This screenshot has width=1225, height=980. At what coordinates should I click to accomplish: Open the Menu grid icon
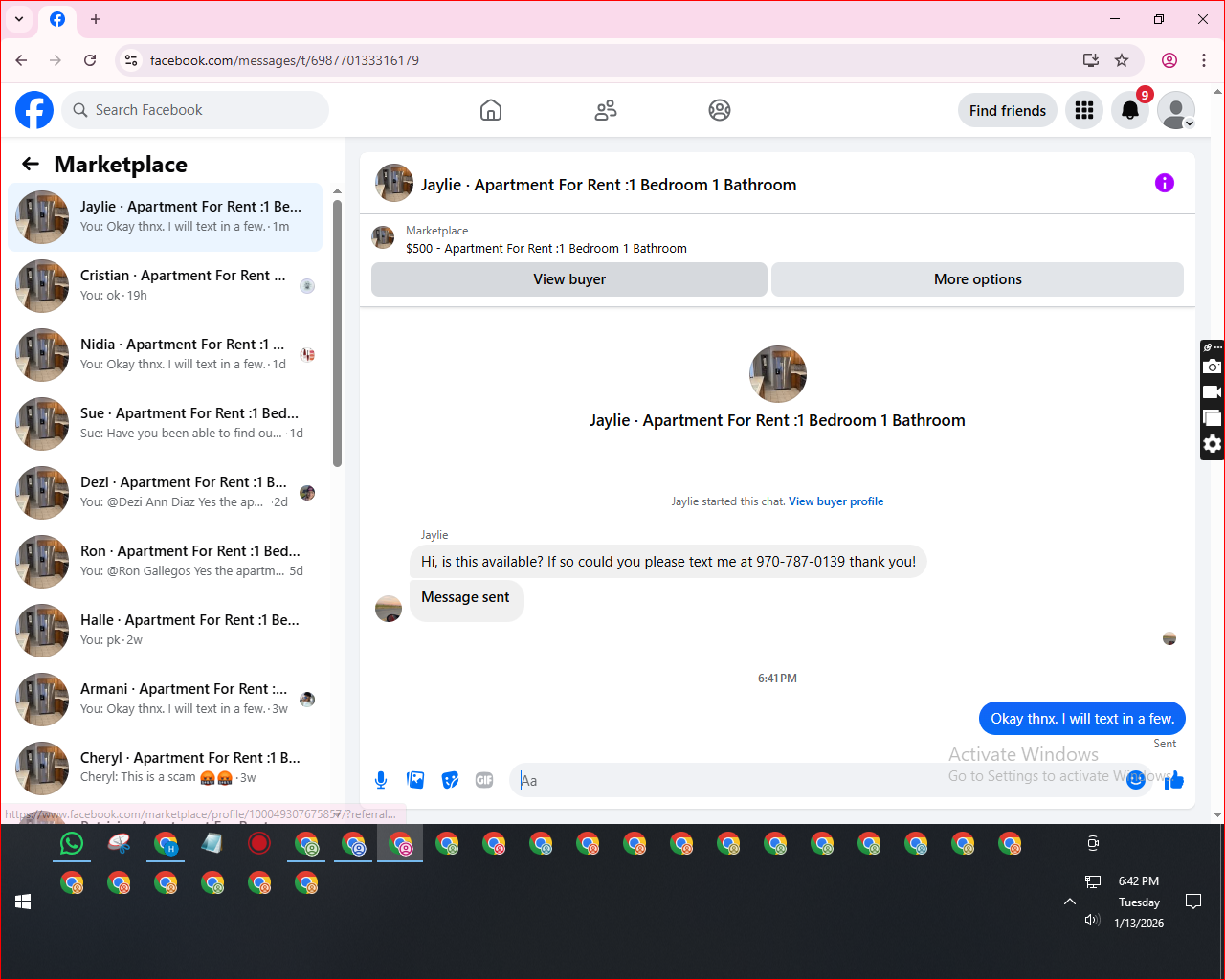[x=1084, y=110]
